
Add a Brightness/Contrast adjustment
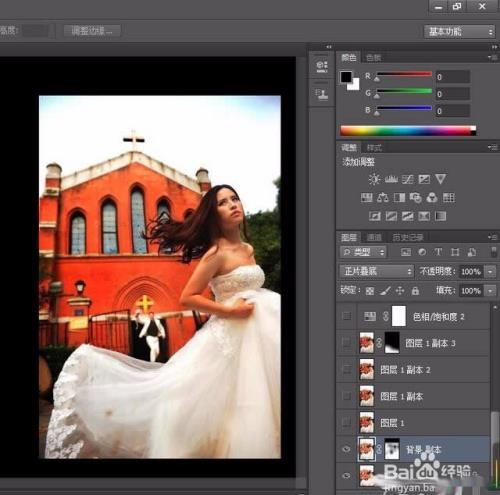[x=374, y=179]
